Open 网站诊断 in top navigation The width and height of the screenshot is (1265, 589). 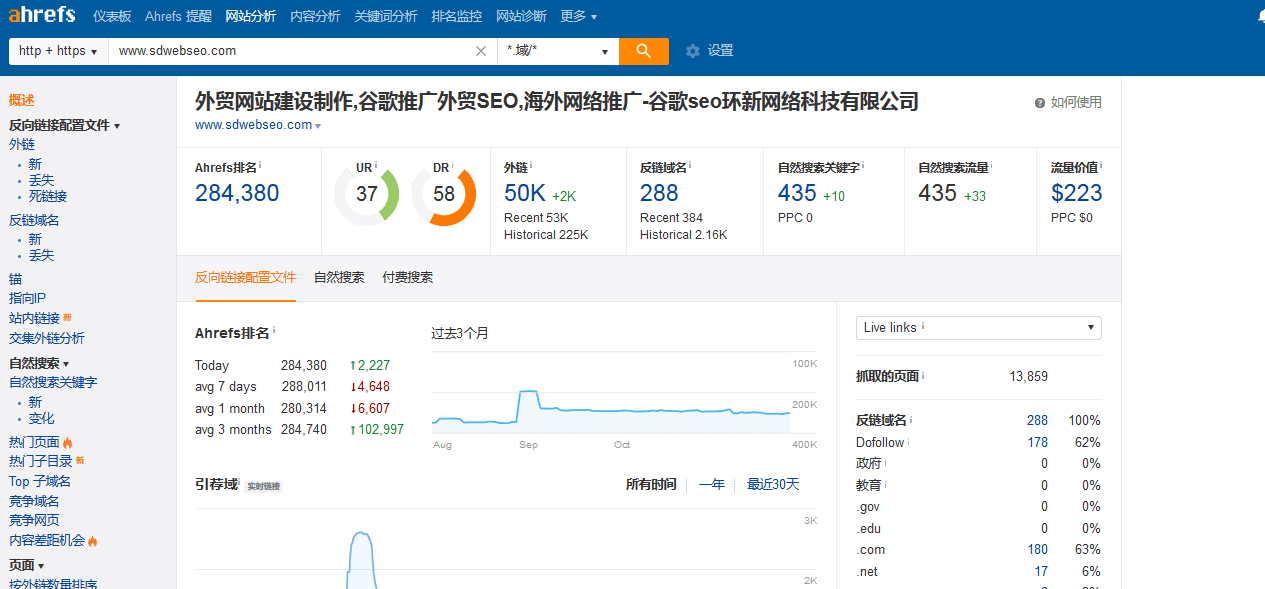click(521, 16)
